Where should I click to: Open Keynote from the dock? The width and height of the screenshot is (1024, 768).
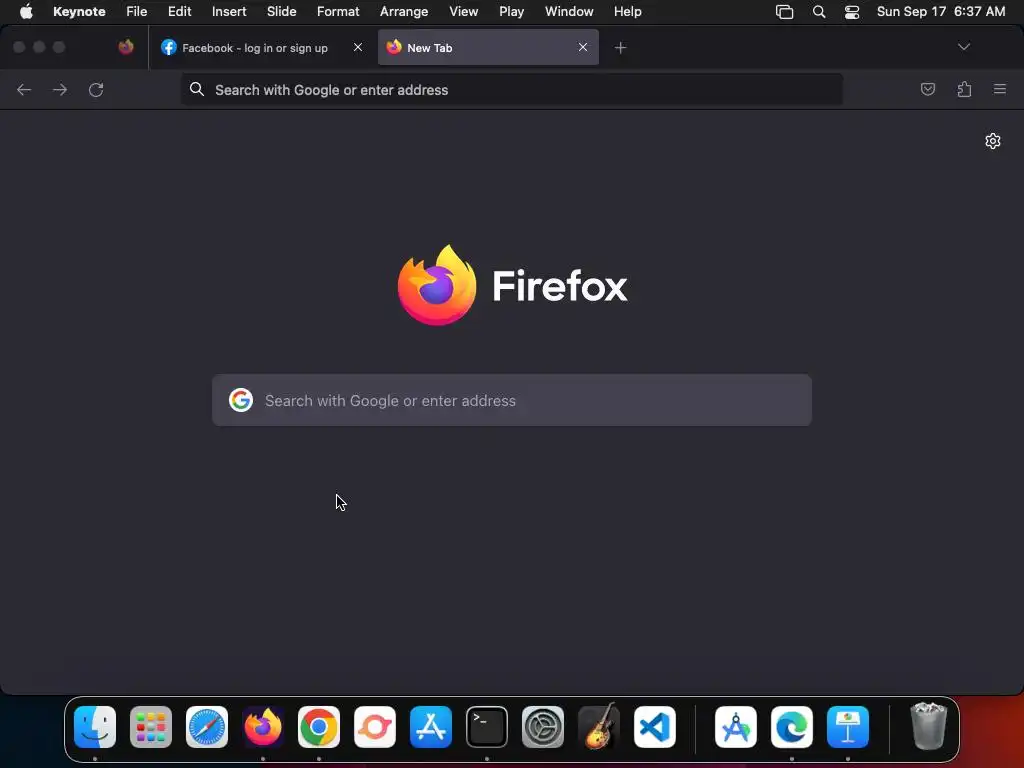point(848,727)
